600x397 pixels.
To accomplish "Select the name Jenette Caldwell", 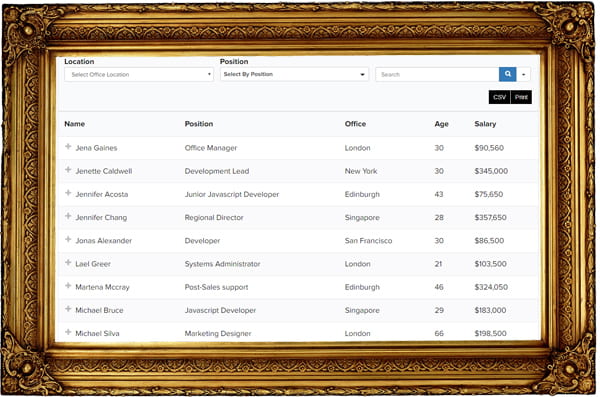I will pos(104,171).
